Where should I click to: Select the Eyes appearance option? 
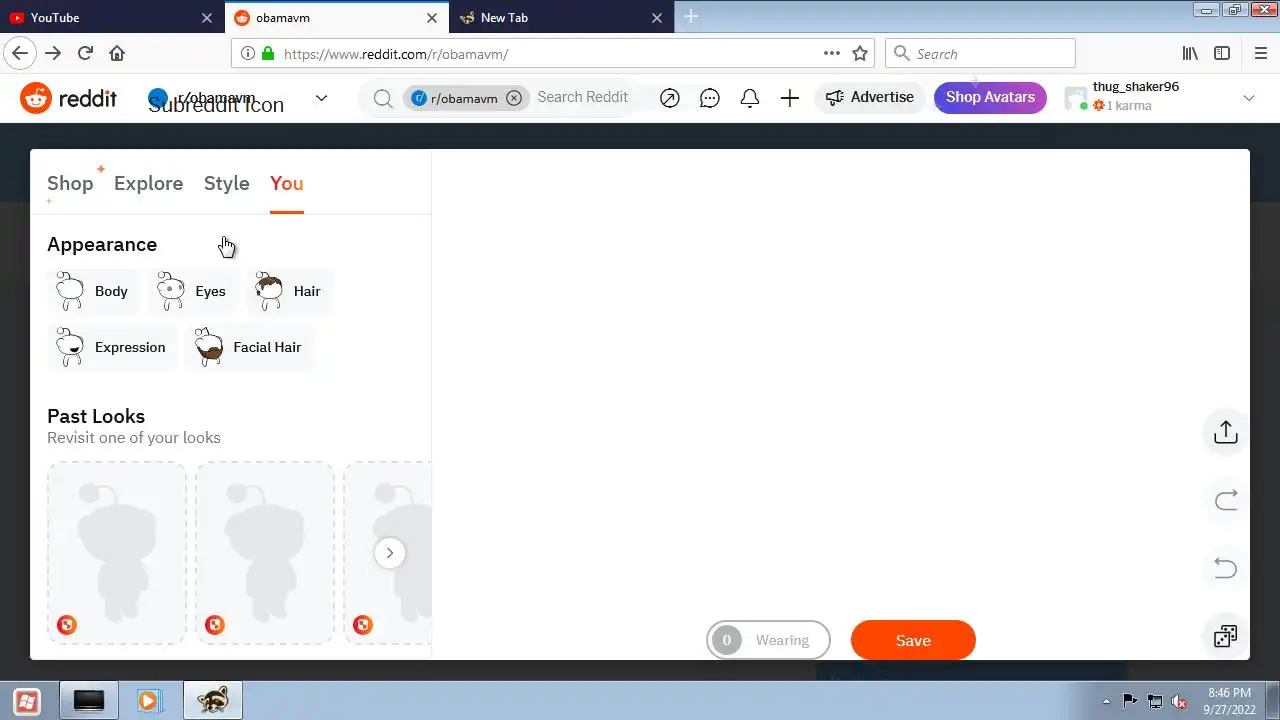click(192, 291)
